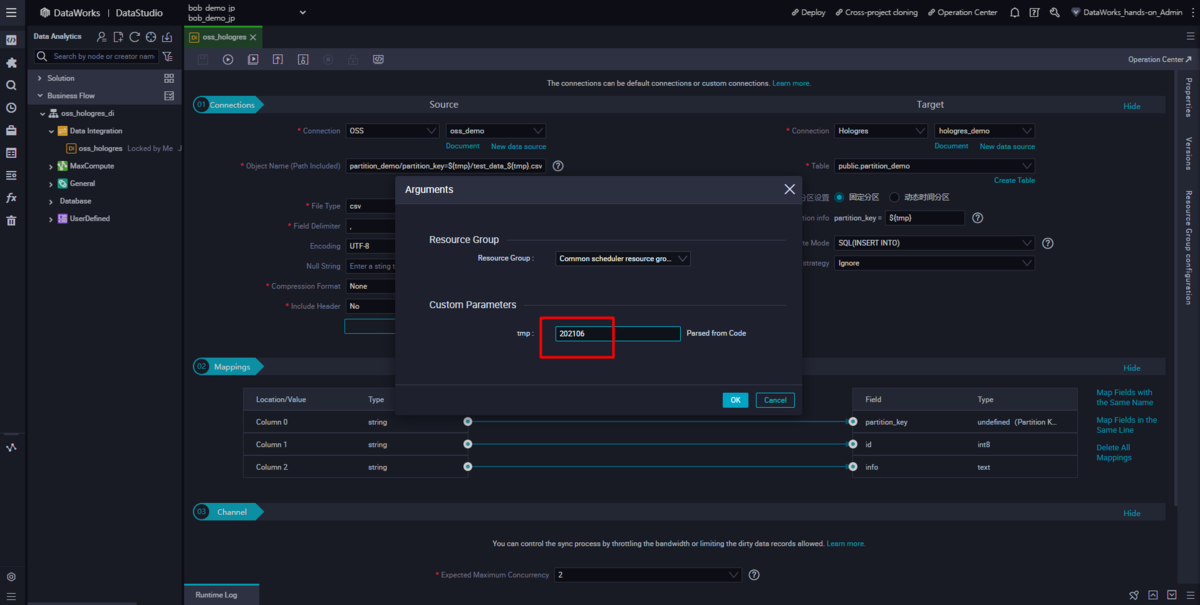The width and height of the screenshot is (1200, 605).
Task: Click the waveform monitor icon in left sidebar
Action: (11, 447)
